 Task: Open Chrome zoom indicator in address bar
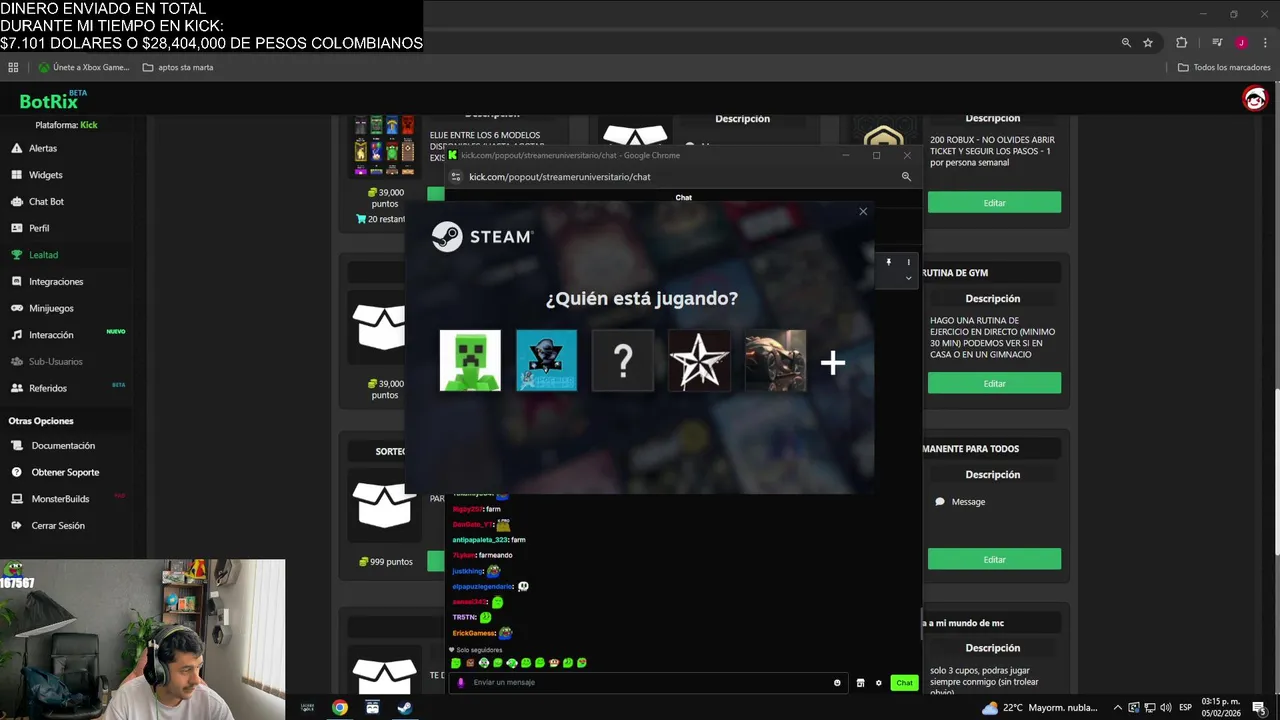(x=1126, y=43)
